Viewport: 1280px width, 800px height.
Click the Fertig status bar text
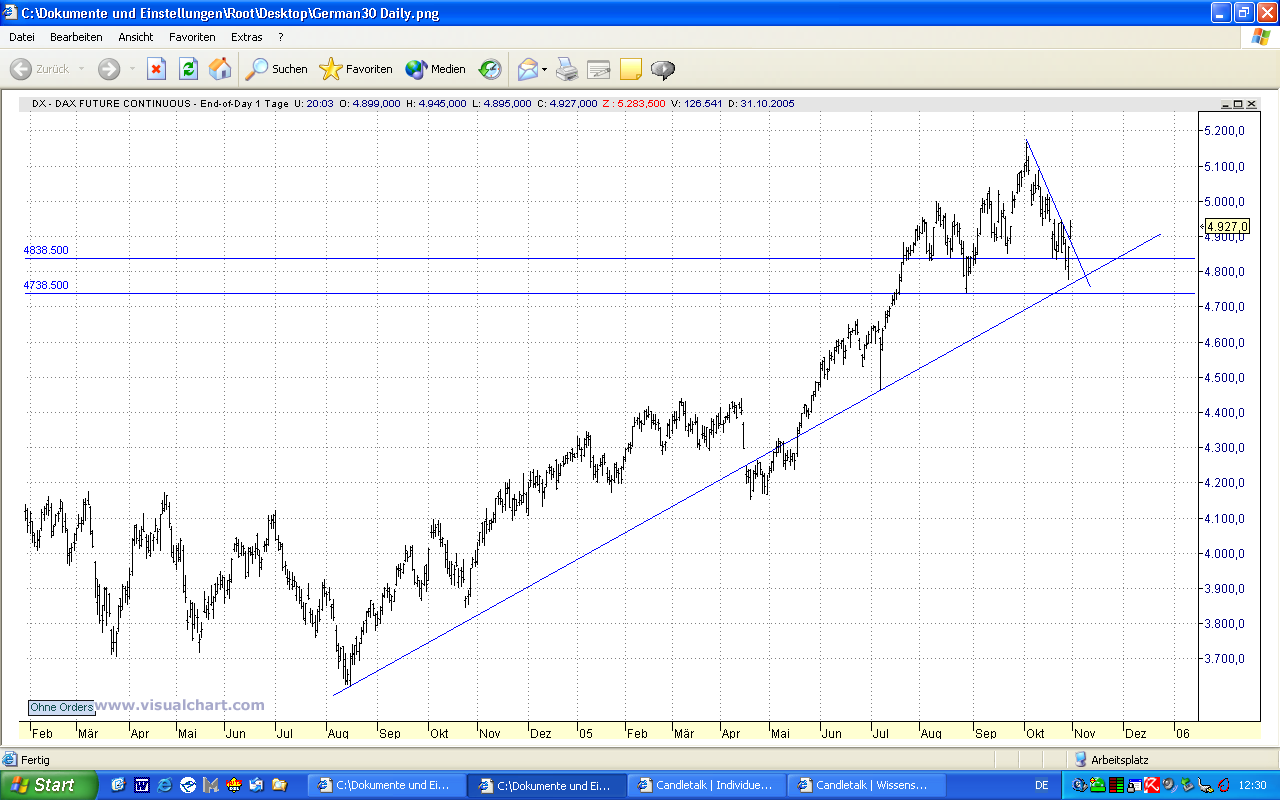click(35, 760)
